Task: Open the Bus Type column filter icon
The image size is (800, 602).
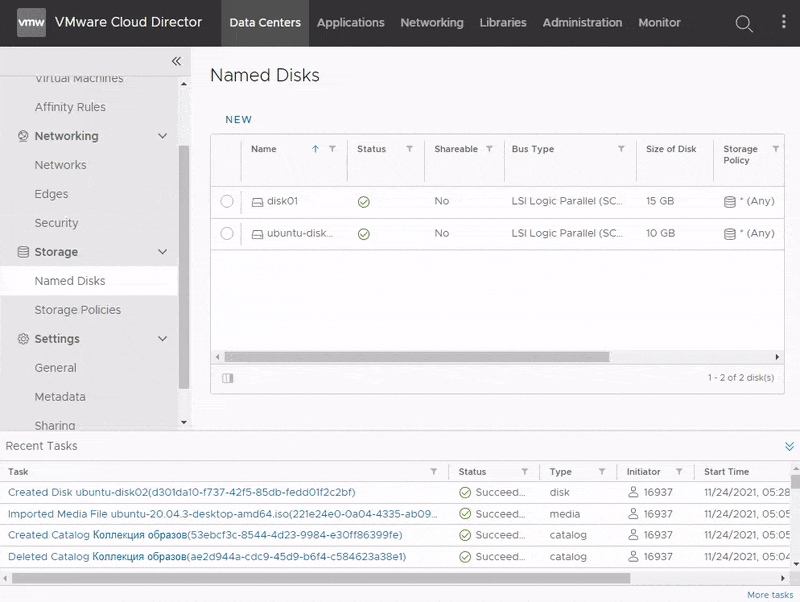Action: 621,149
